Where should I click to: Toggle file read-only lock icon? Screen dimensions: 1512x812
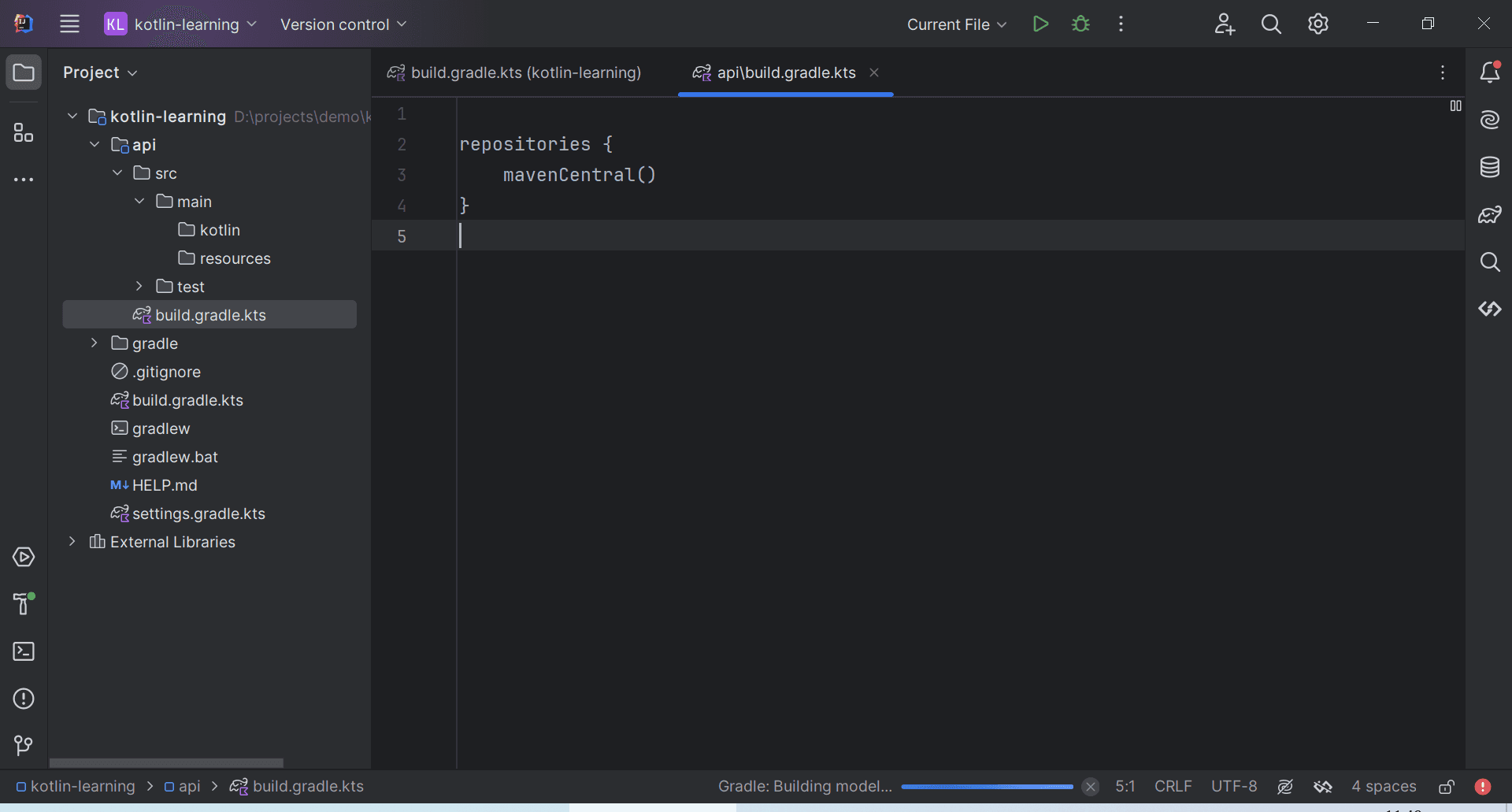pyautogui.click(x=1447, y=786)
